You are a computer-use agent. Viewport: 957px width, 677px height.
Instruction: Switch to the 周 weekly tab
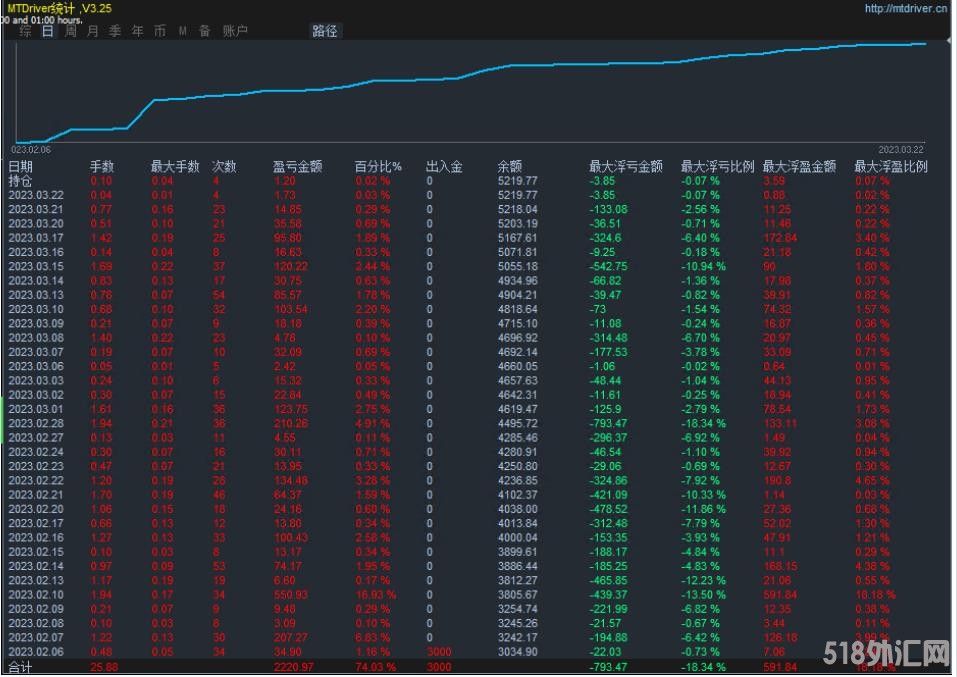click(71, 31)
